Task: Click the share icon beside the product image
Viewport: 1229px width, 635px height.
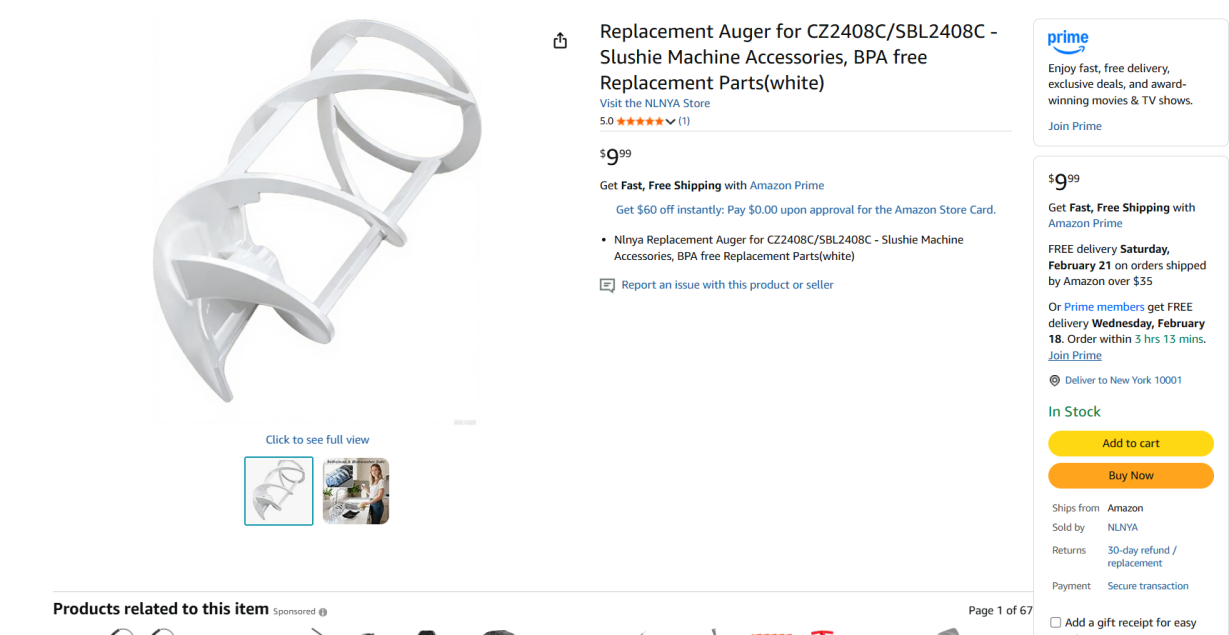Action: (x=560, y=40)
